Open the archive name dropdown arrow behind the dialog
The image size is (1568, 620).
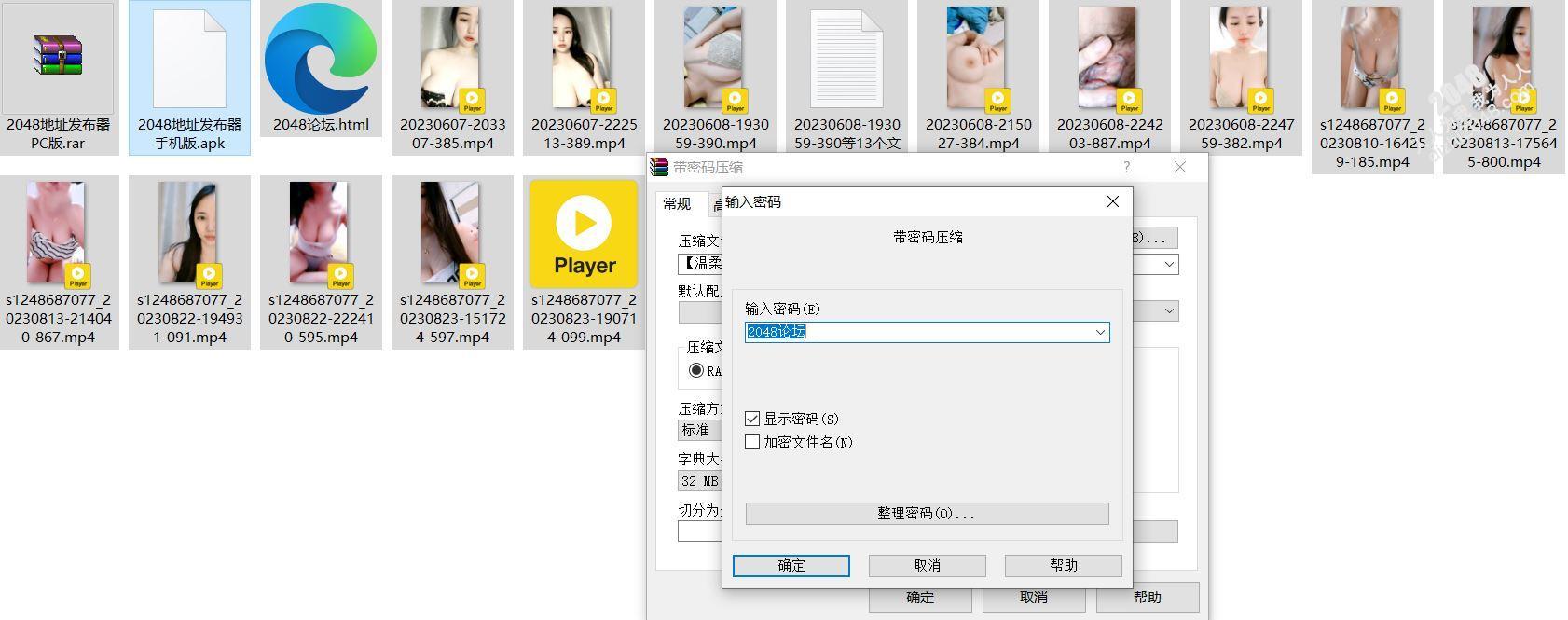(x=1169, y=265)
